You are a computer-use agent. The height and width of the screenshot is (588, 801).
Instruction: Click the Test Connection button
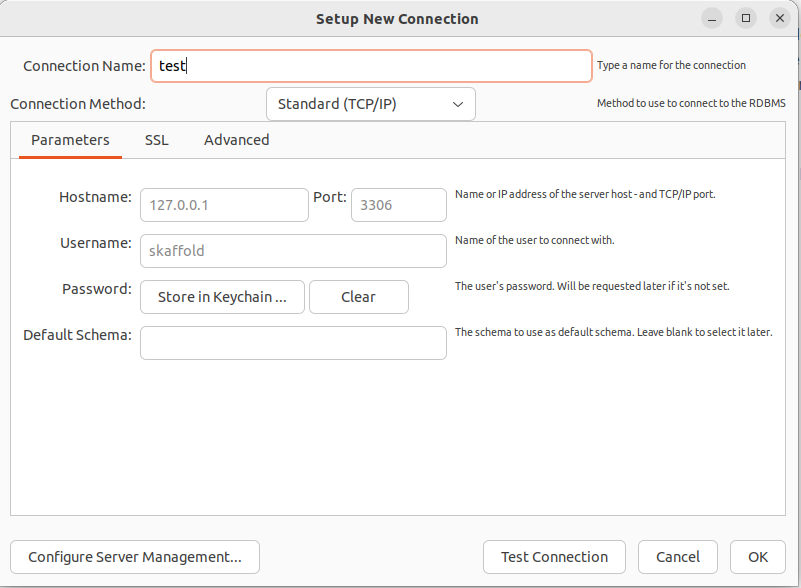pos(554,557)
